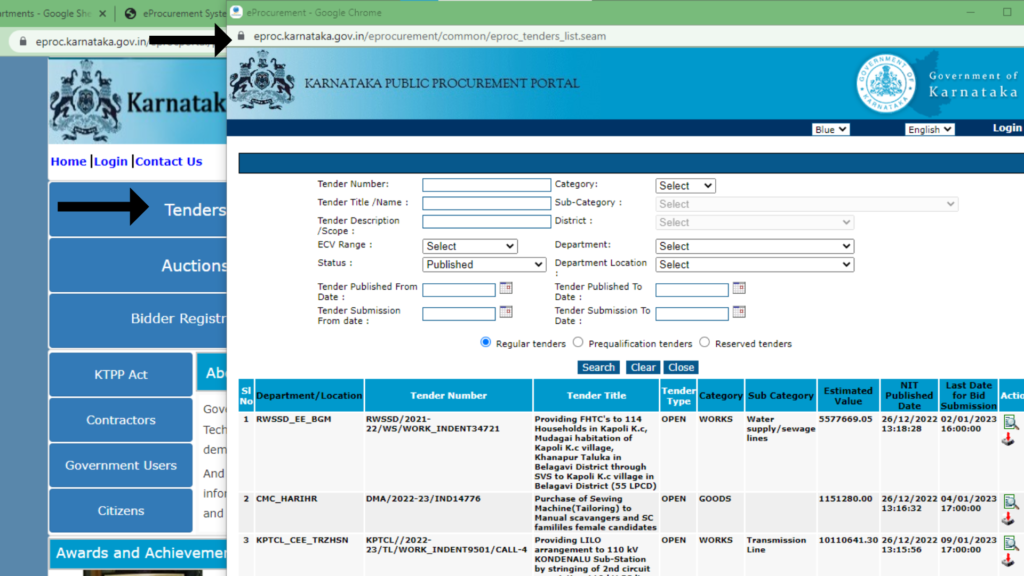Open calendar for Tender Published To Date
This screenshot has width=1024, height=576.
[739, 288]
